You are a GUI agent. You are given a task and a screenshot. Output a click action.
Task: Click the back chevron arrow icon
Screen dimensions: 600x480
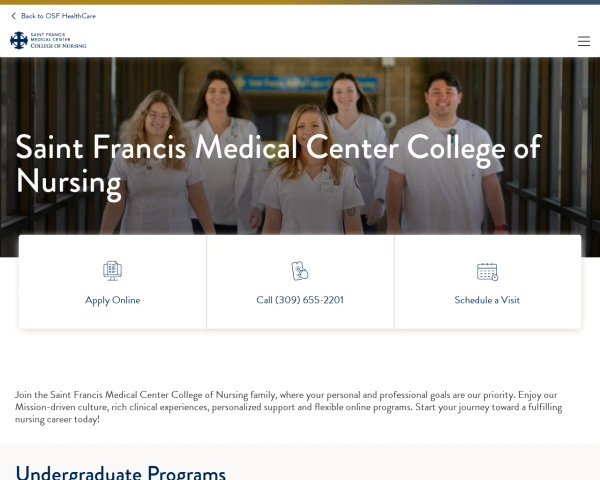click(14, 16)
